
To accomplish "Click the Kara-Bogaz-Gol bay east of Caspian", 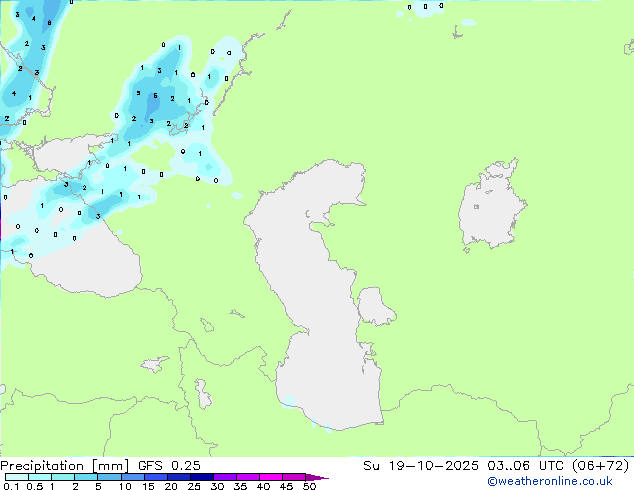I will 375,306.
